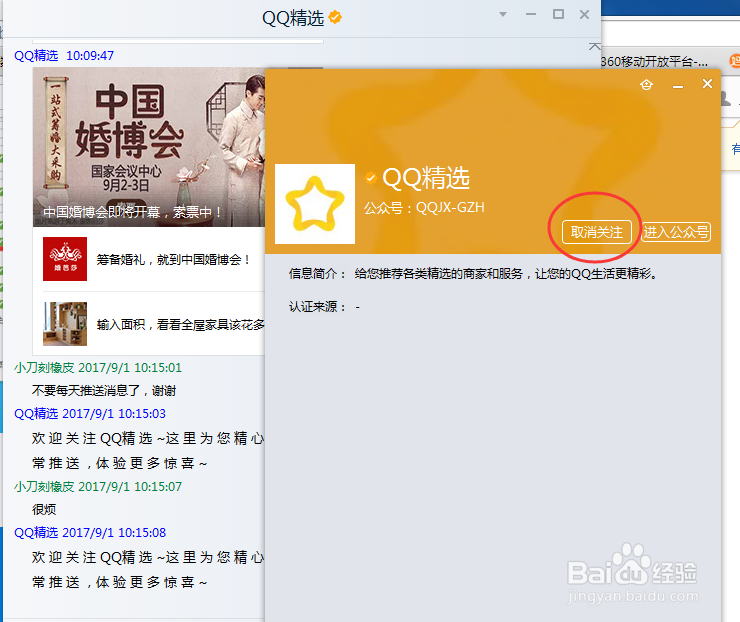Open the dropdown arrow in chat window title bar
The height and width of the screenshot is (622, 740).
[x=503, y=15]
